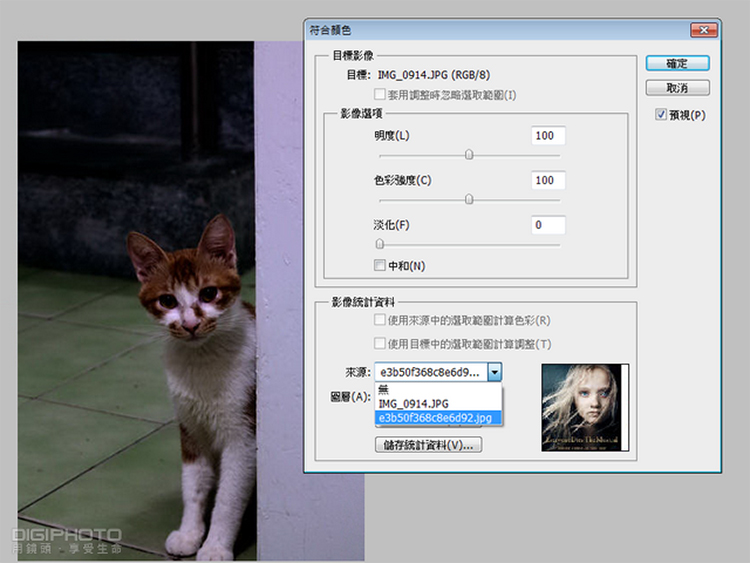Click the 色彩強度(C) slider handle

pos(469,199)
